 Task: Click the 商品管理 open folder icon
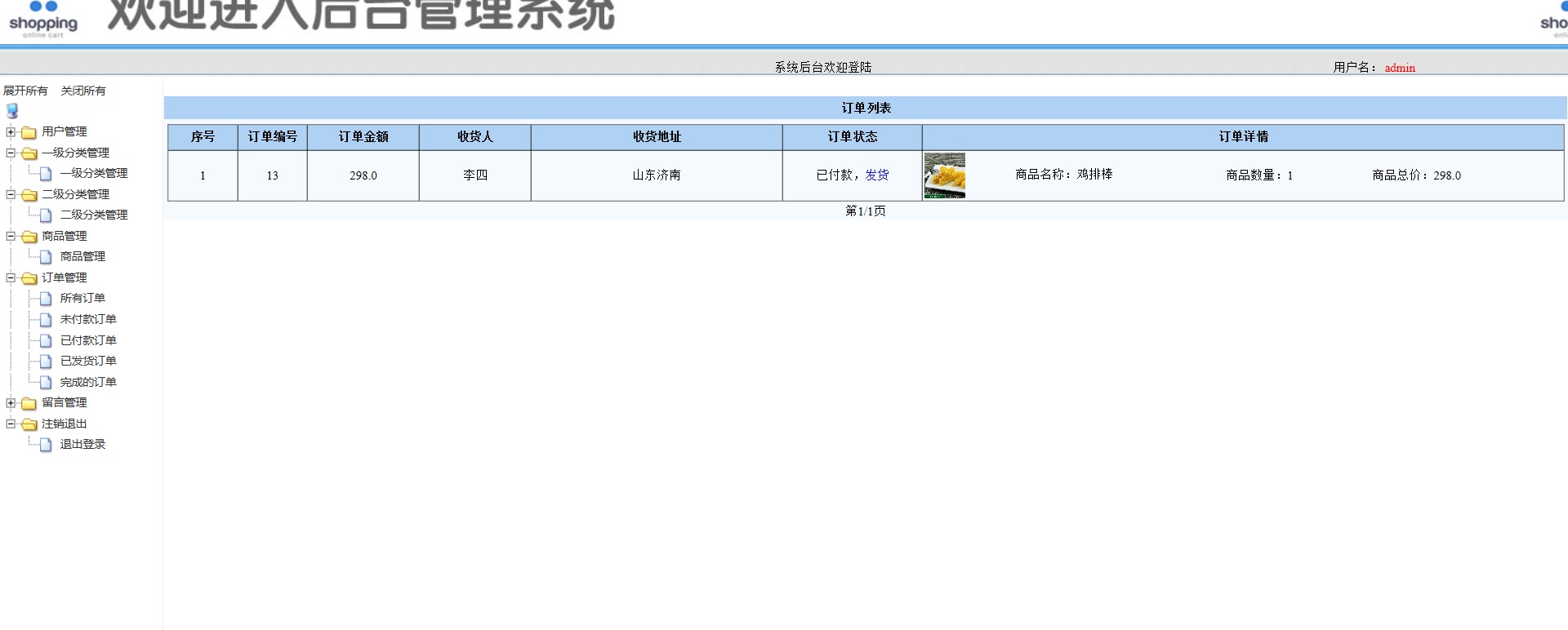[x=29, y=237]
